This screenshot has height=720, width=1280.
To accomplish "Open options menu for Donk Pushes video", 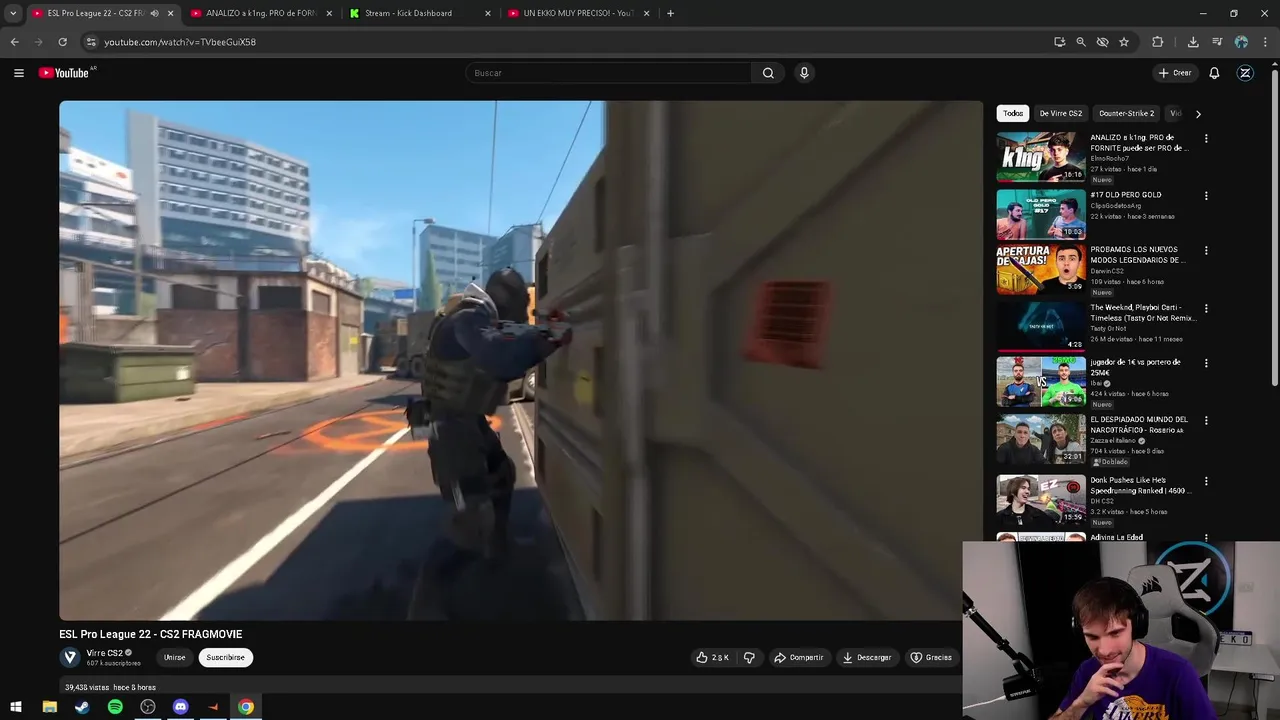I will tap(1206, 481).
